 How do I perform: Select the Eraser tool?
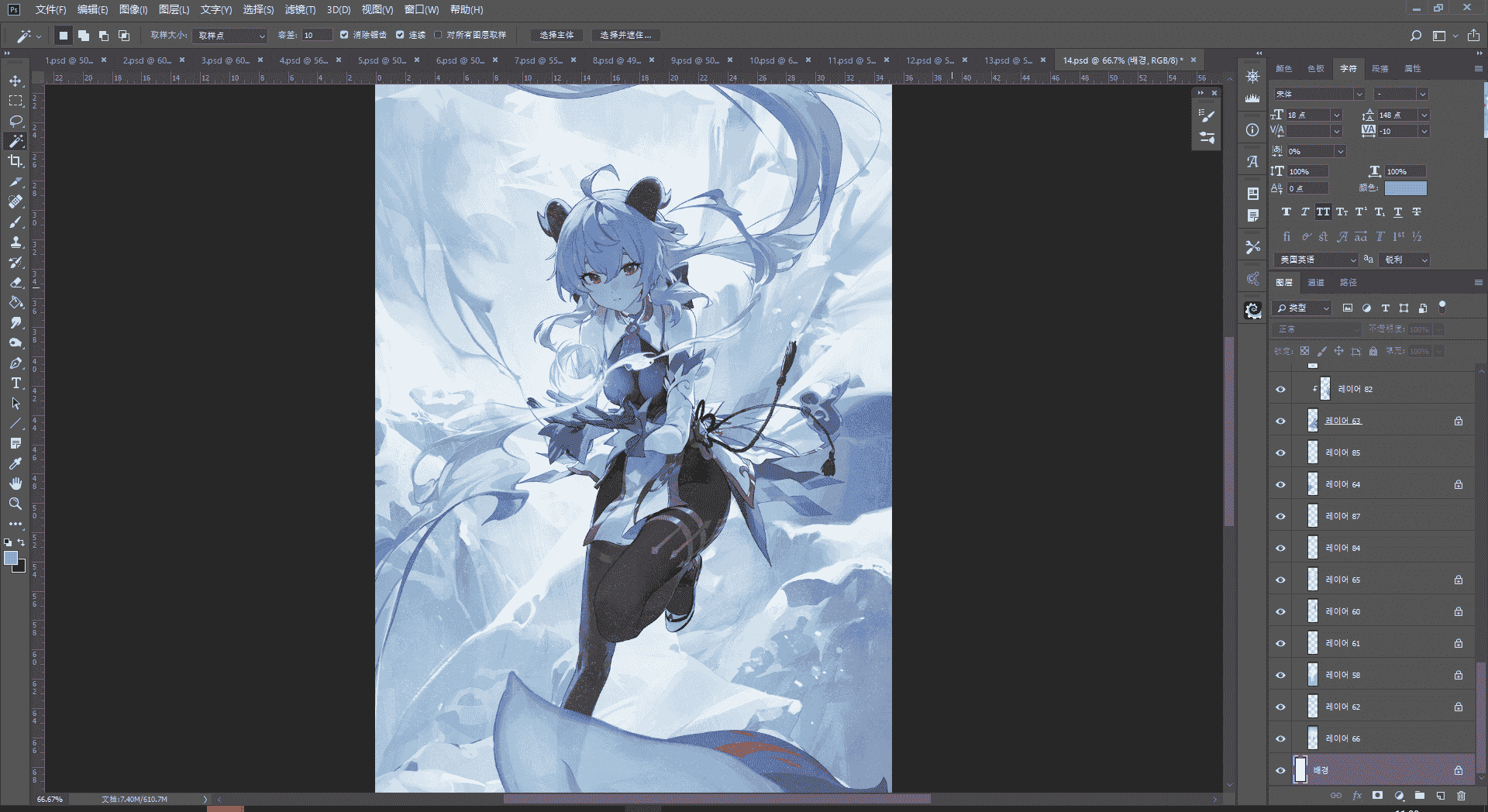coord(15,282)
